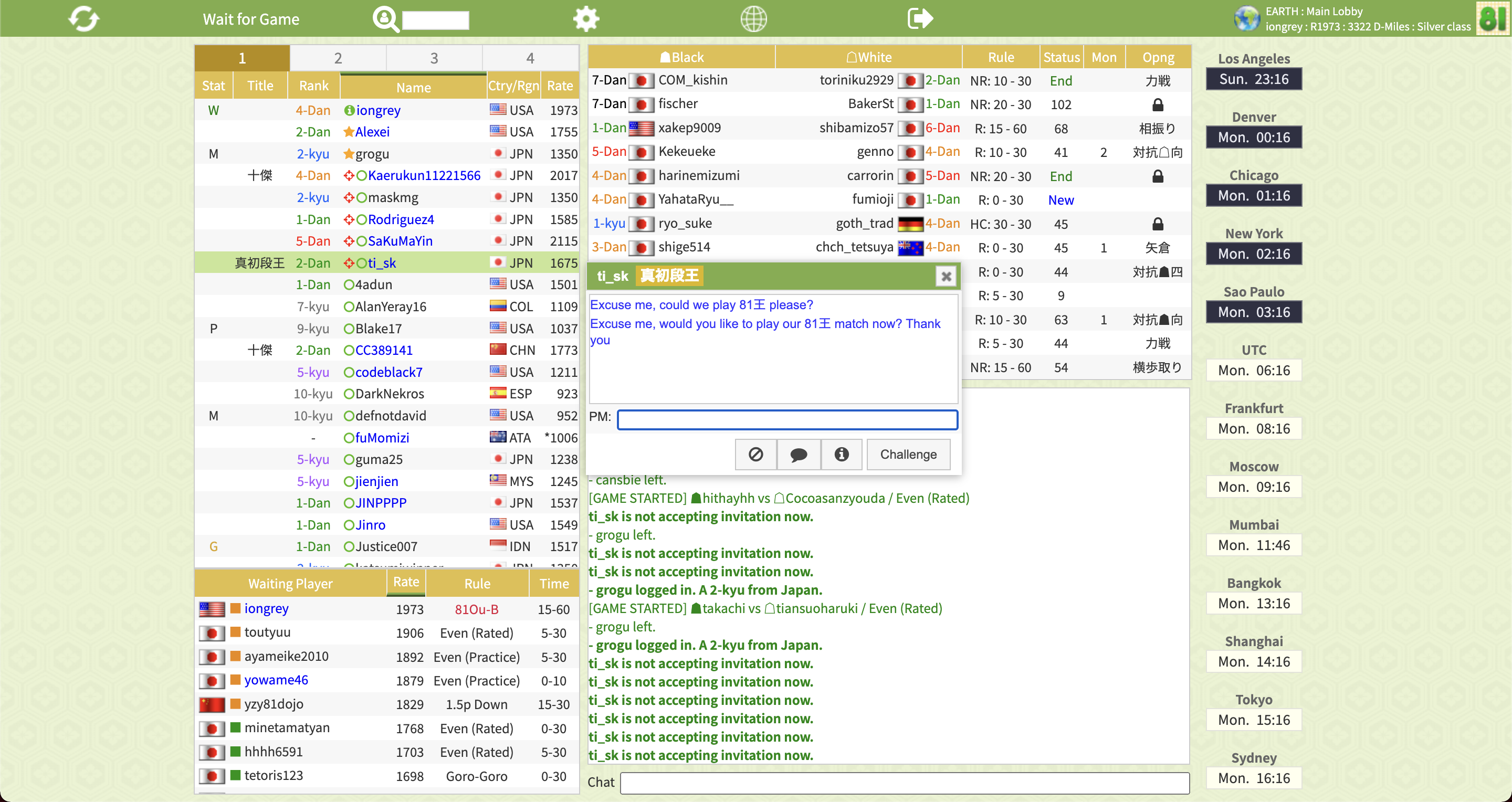Click the globe world icon
This screenshot has height=802, width=1512.
point(753,19)
